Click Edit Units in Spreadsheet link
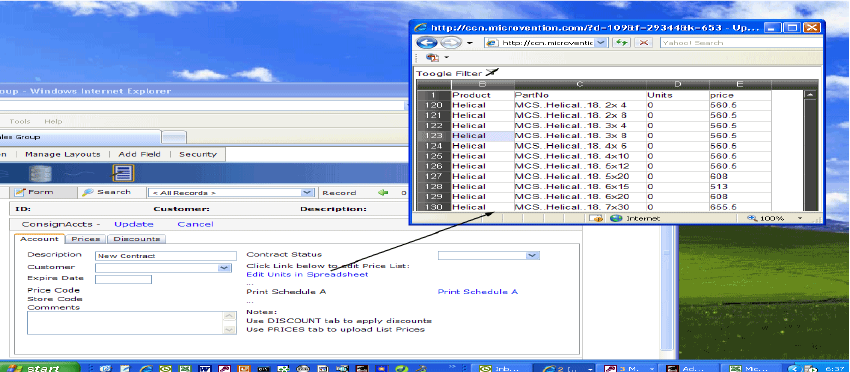850x372 pixels. tap(307, 274)
